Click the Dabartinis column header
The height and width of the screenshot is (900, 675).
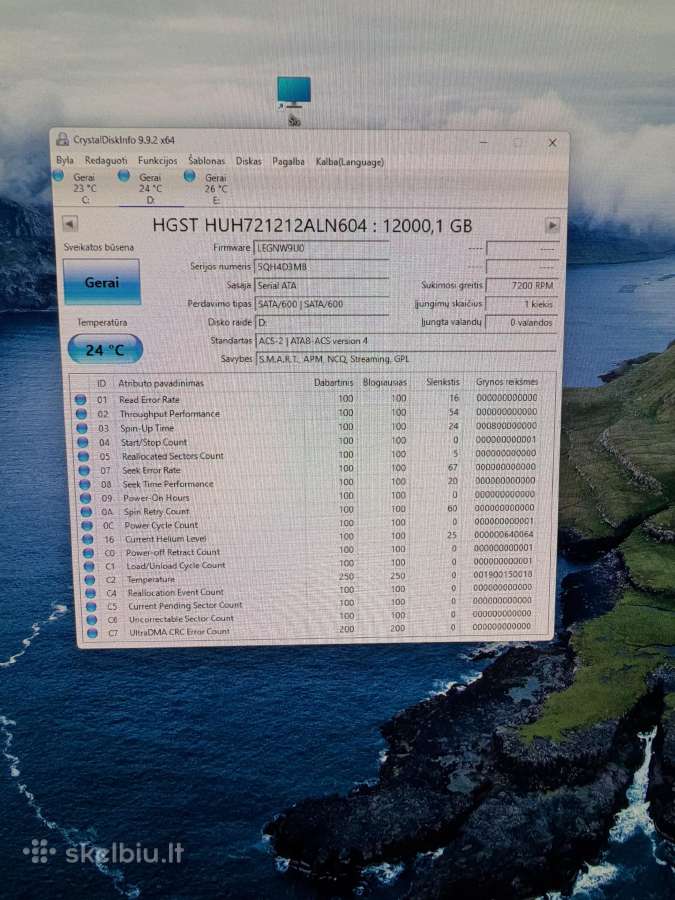333,382
